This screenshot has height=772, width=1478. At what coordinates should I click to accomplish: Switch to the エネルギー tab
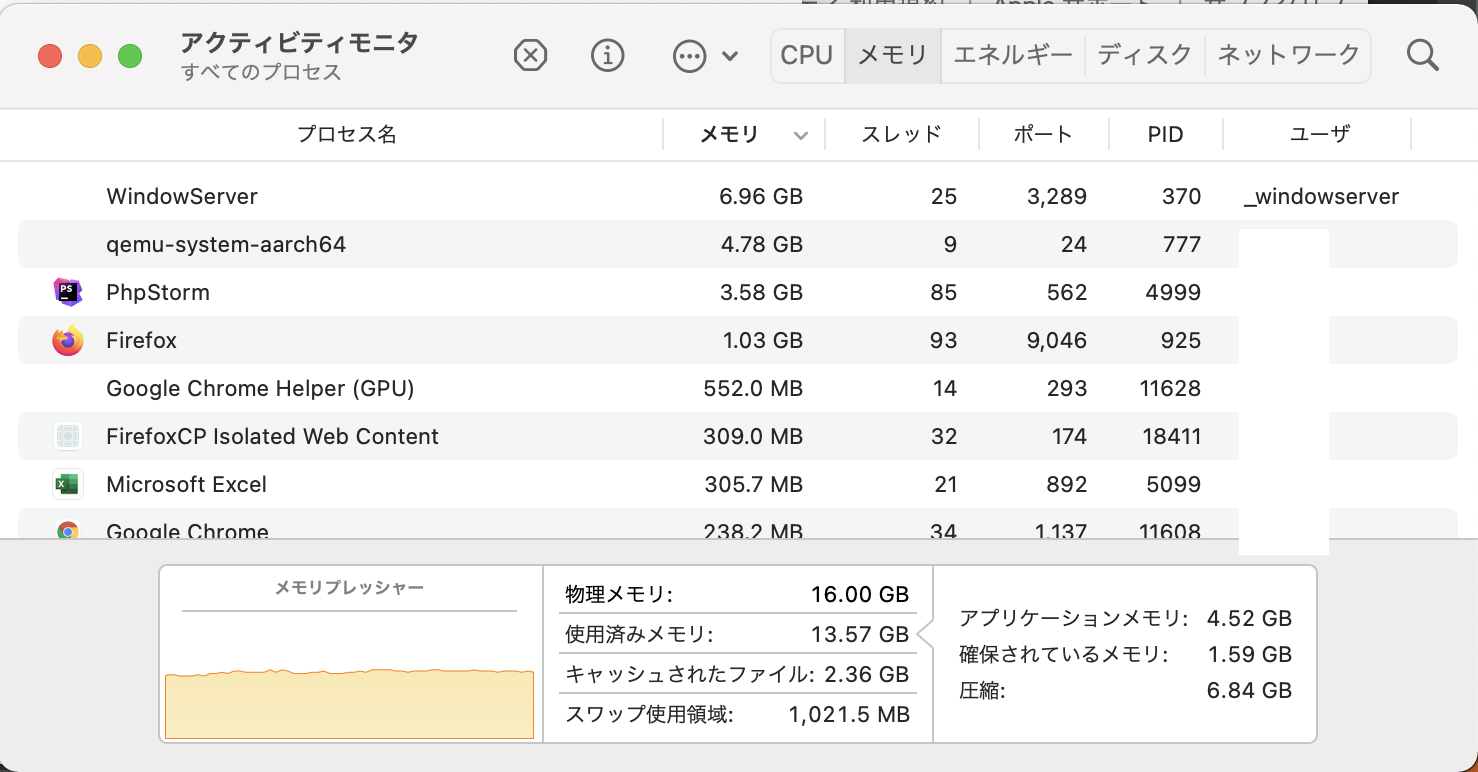[x=1012, y=55]
